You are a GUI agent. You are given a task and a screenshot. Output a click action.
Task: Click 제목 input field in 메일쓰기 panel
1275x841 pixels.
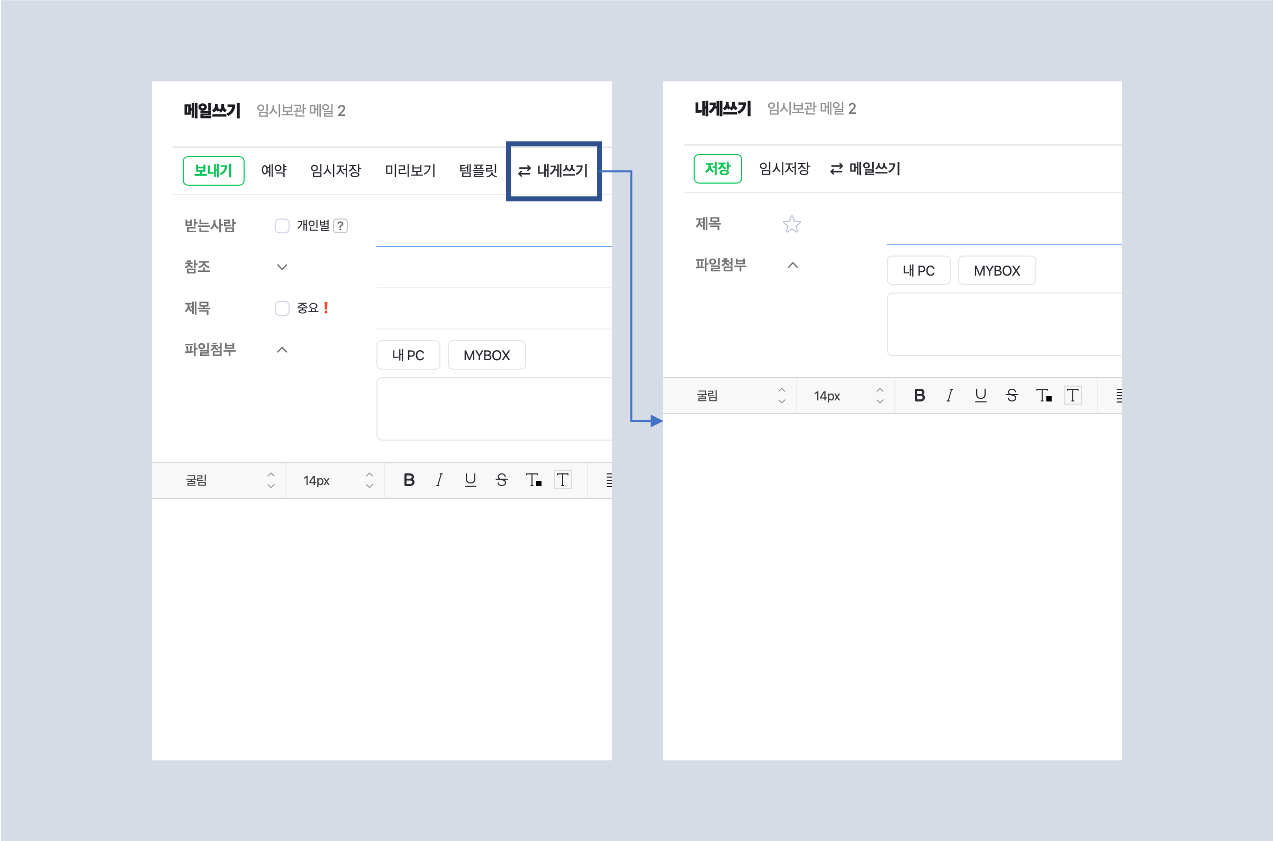click(x=494, y=308)
